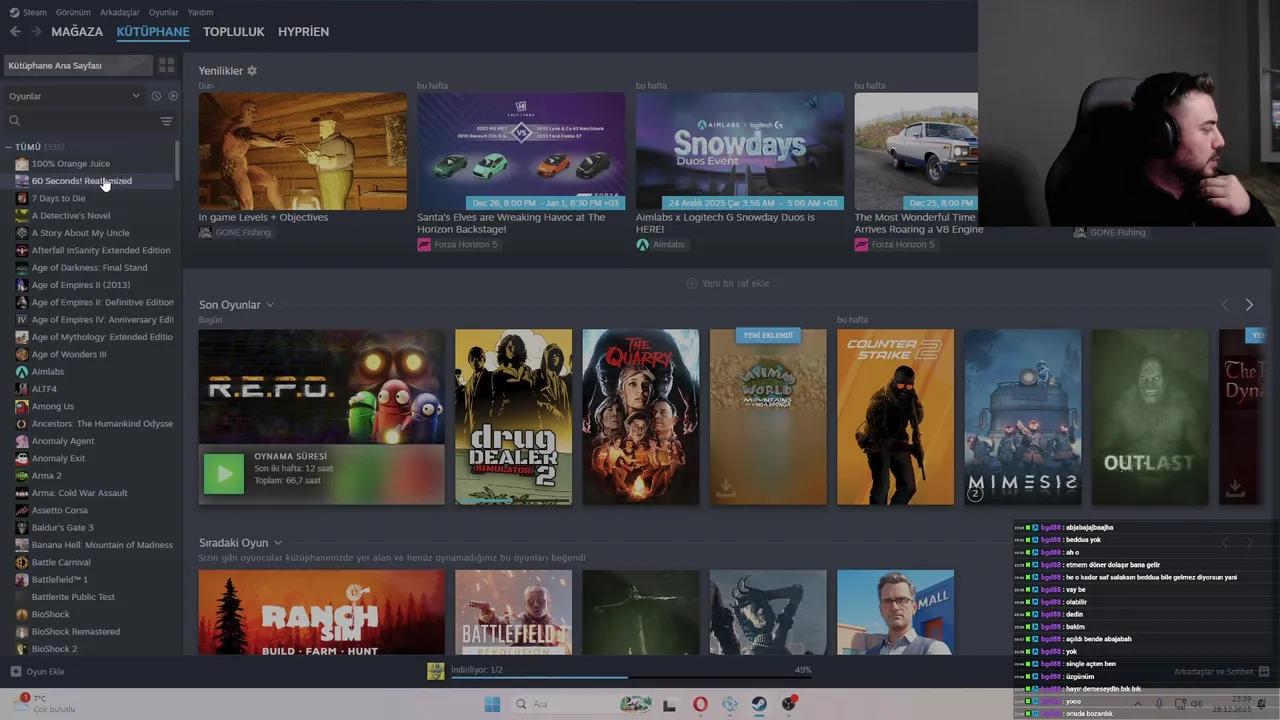Open Windows Start menu
The image size is (1280, 720).
click(x=492, y=704)
